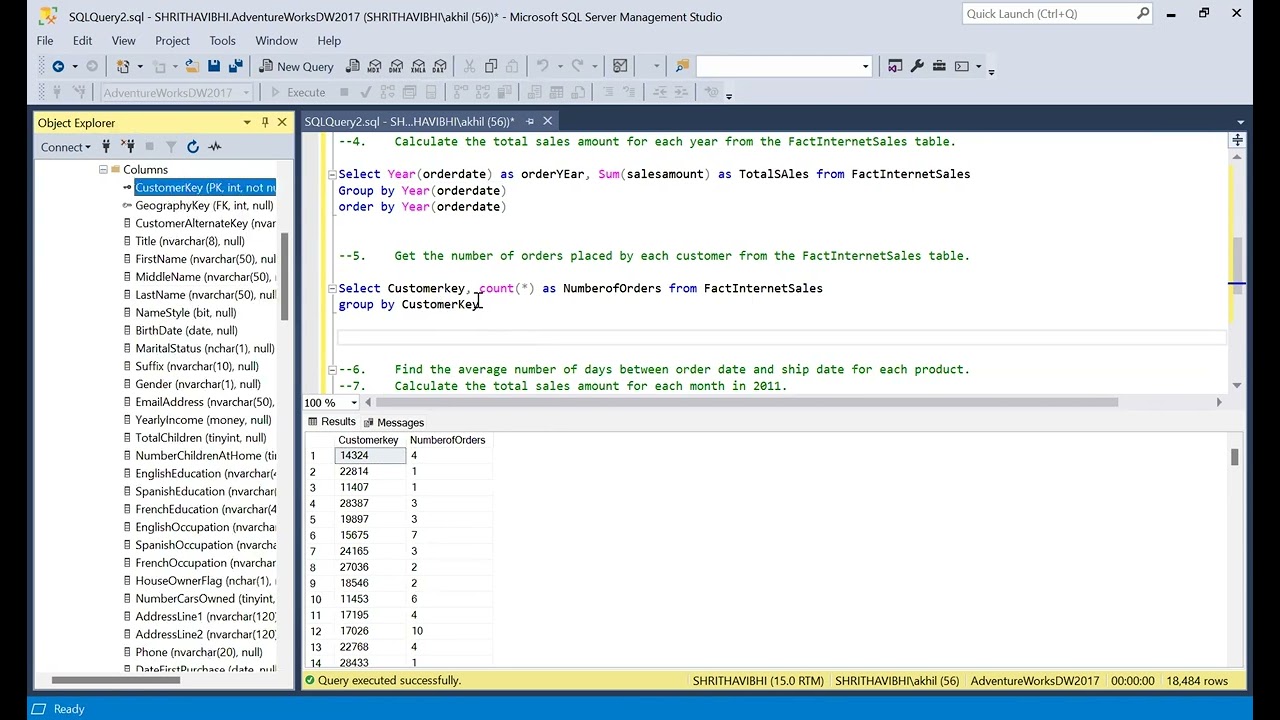Open the File menu
The width and height of the screenshot is (1280, 720).
coord(45,41)
